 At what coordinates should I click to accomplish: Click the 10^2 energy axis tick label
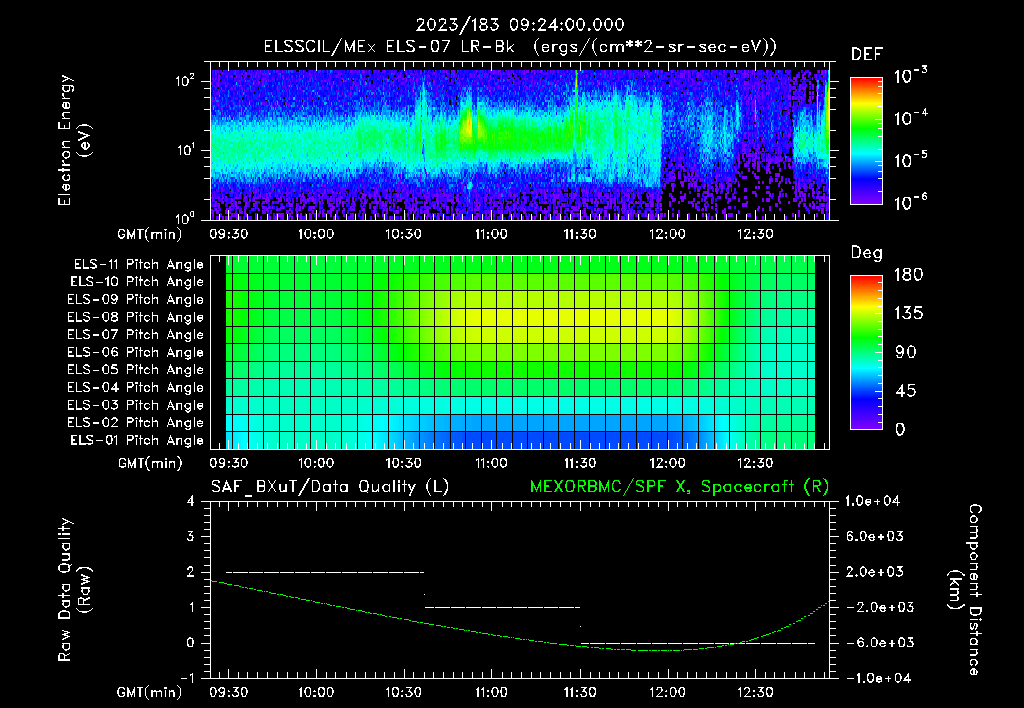185,81
